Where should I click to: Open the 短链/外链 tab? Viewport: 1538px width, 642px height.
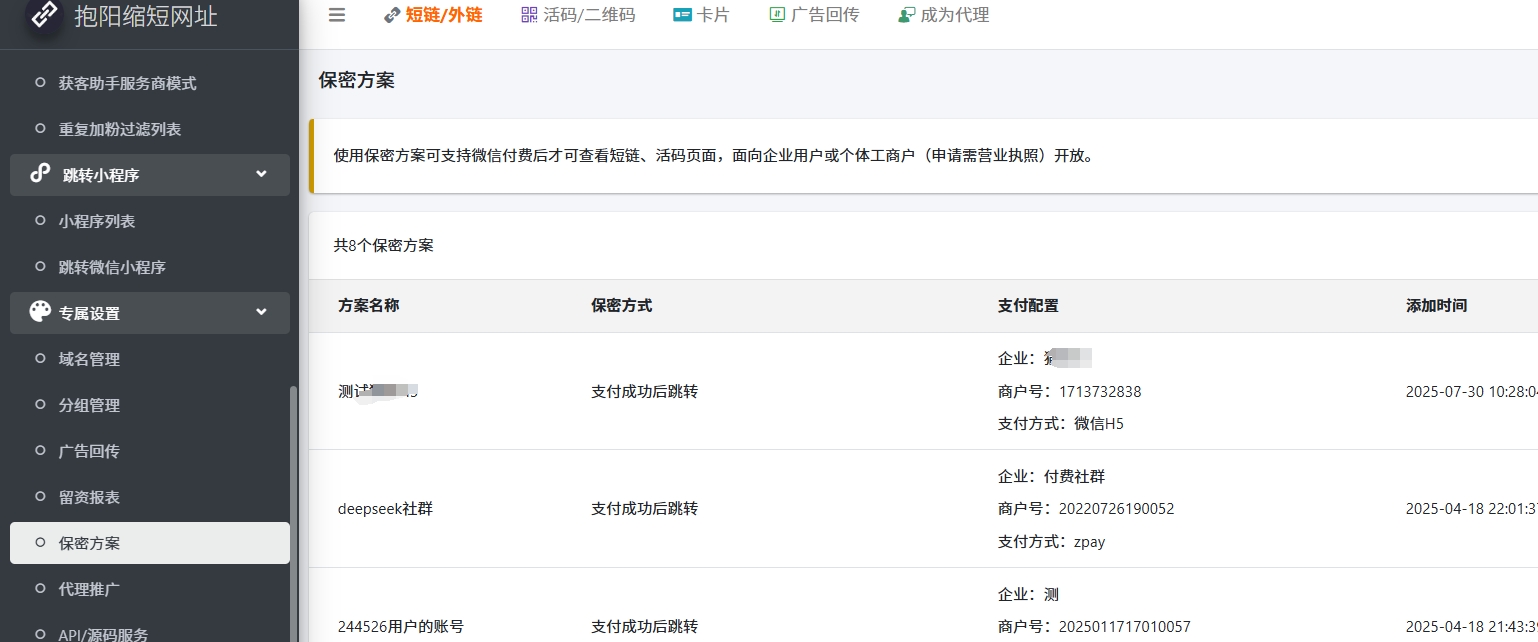coord(443,15)
